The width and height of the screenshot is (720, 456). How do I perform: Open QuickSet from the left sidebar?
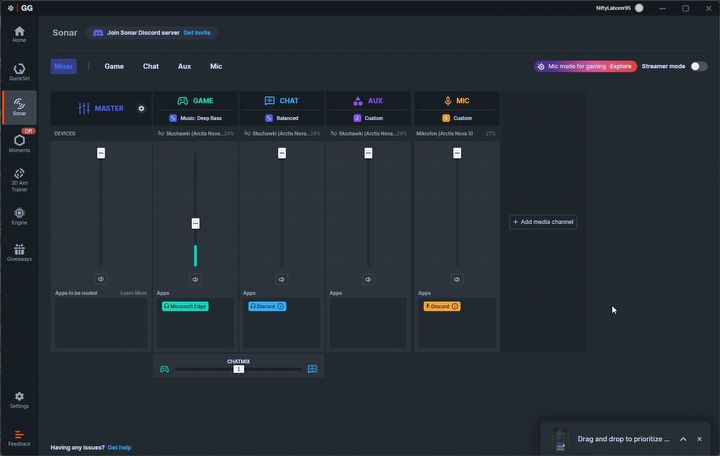(x=19, y=72)
